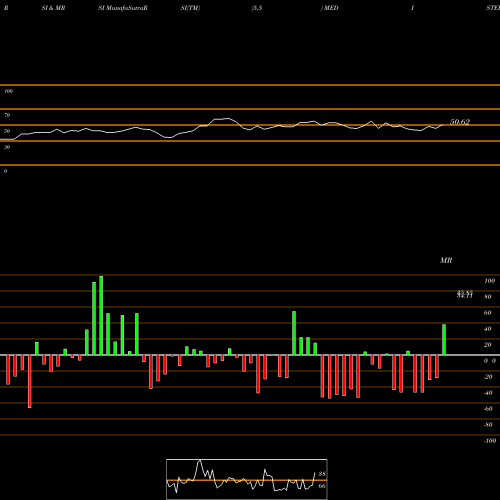The image size is (500, 500).
Task: Click the longest red bar in MR histogram
Action: coord(30,381)
